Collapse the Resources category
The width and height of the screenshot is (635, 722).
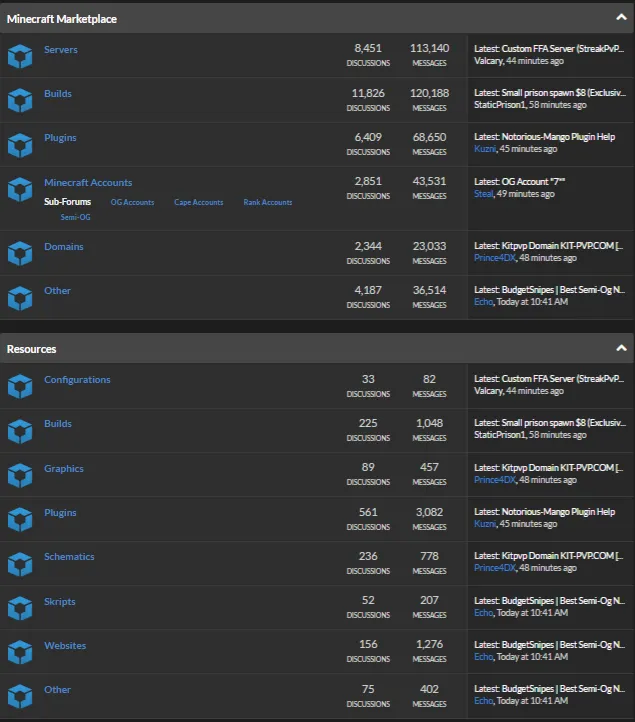tap(622, 348)
